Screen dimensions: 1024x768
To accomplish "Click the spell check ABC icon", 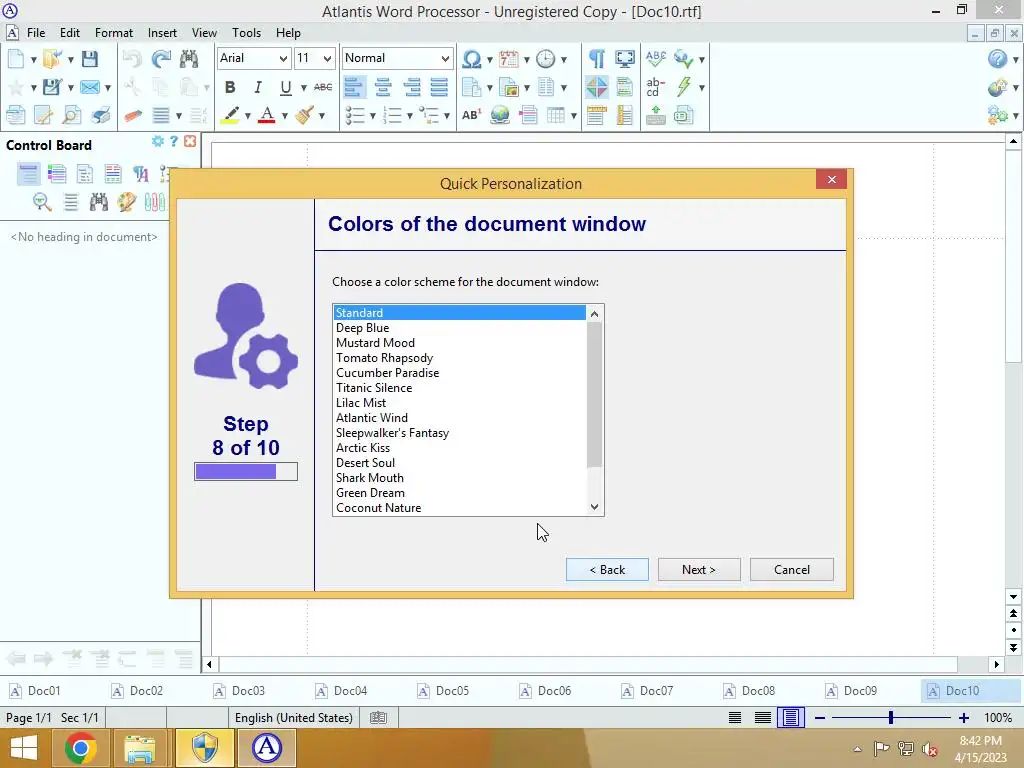I will [x=656, y=59].
